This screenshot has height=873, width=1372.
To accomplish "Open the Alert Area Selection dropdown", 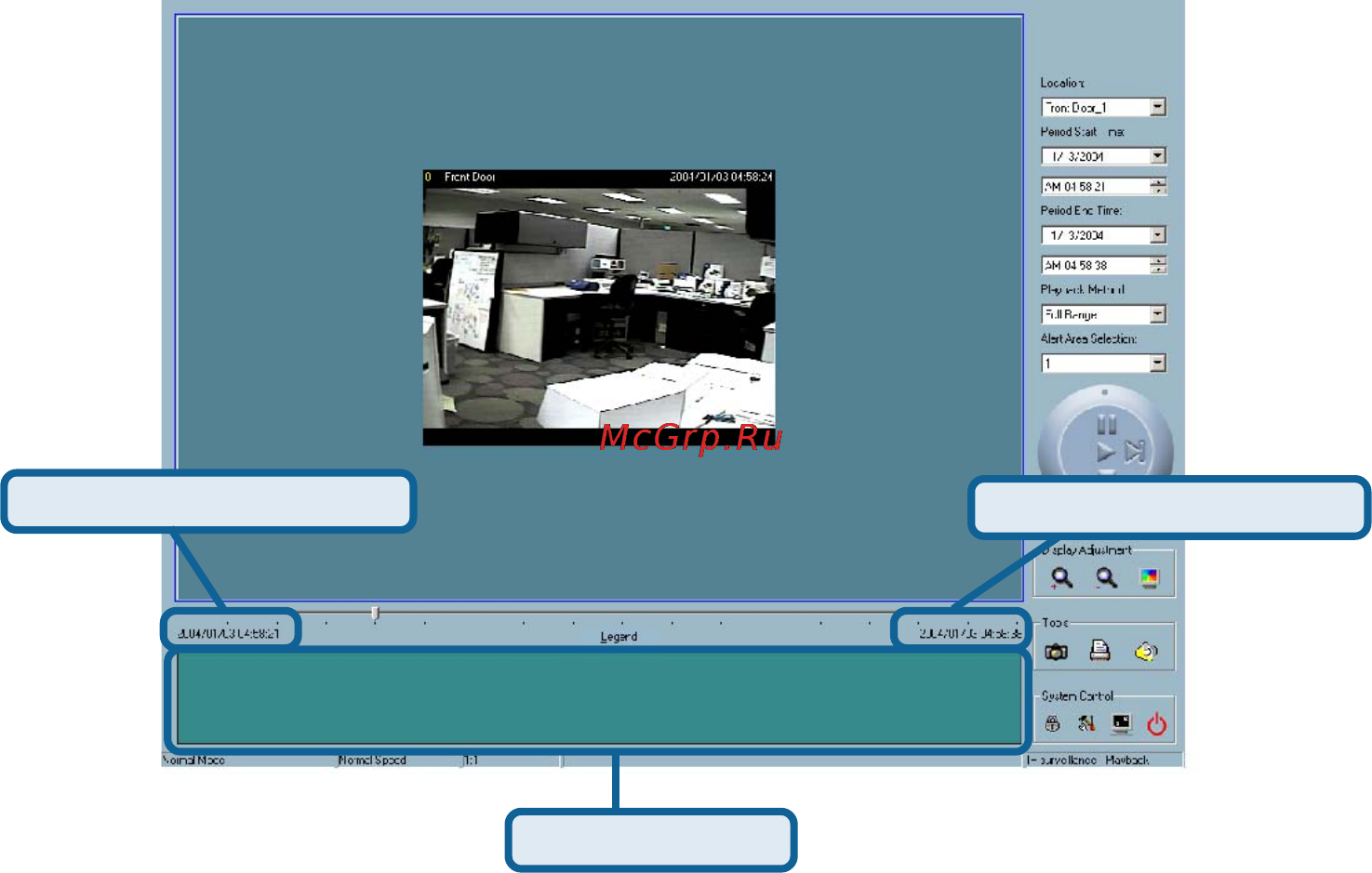I will [x=1158, y=363].
